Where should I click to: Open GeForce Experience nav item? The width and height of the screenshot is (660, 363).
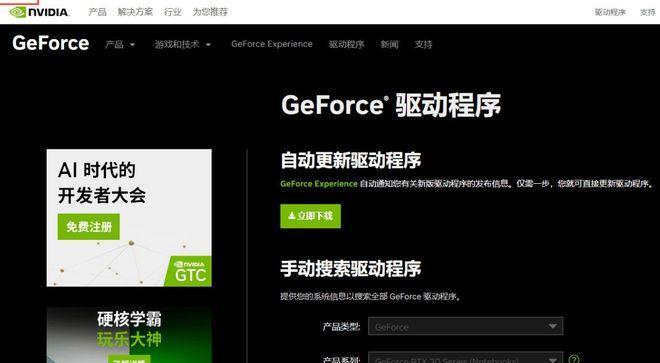pyautogui.click(x=272, y=44)
